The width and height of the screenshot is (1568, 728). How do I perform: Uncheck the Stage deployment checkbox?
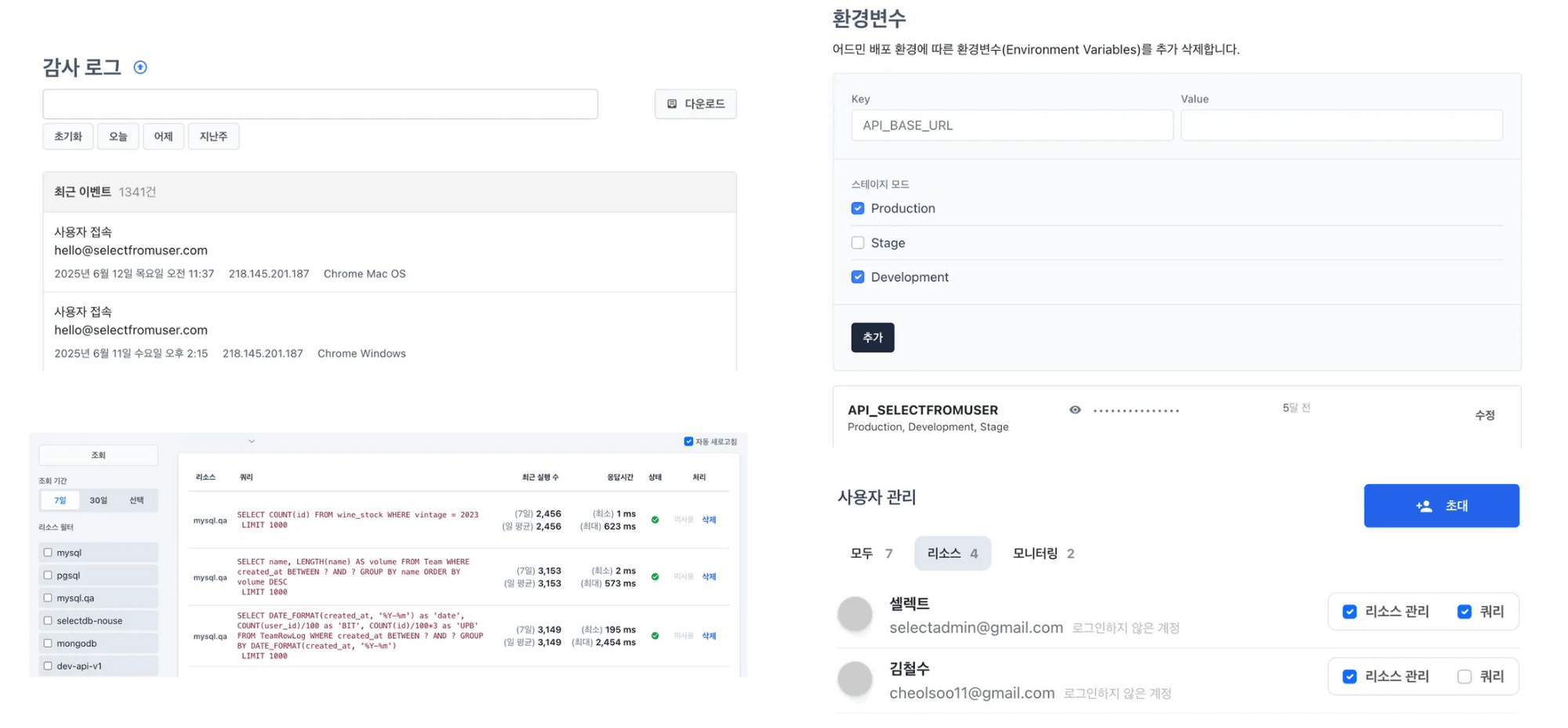point(858,242)
